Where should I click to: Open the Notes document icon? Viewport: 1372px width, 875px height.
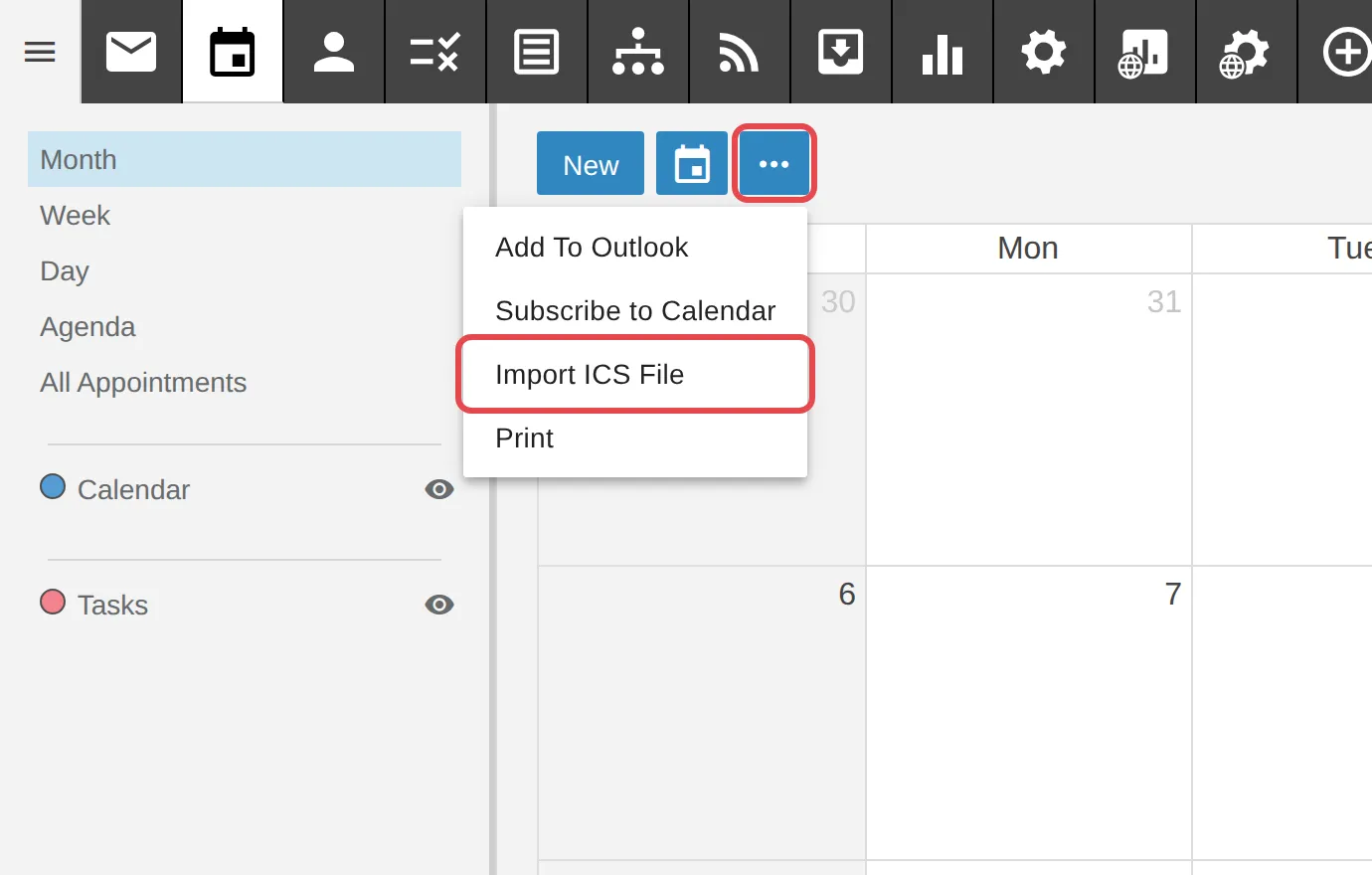tap(537, 52)
